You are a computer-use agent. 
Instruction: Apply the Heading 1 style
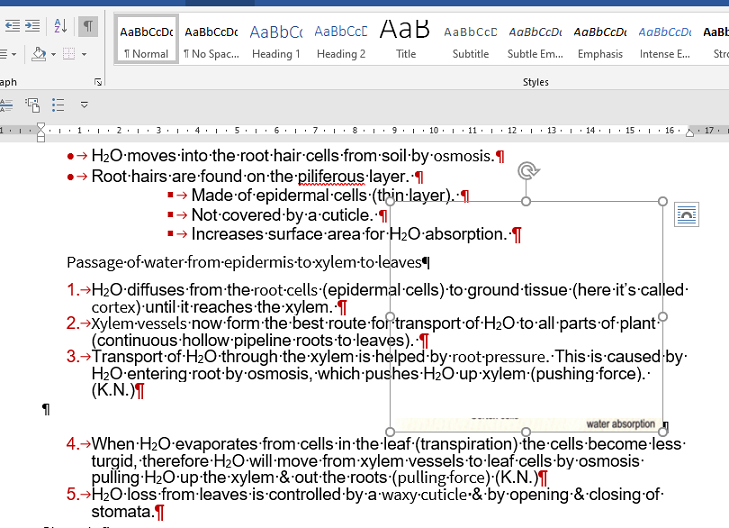(276, 40)
